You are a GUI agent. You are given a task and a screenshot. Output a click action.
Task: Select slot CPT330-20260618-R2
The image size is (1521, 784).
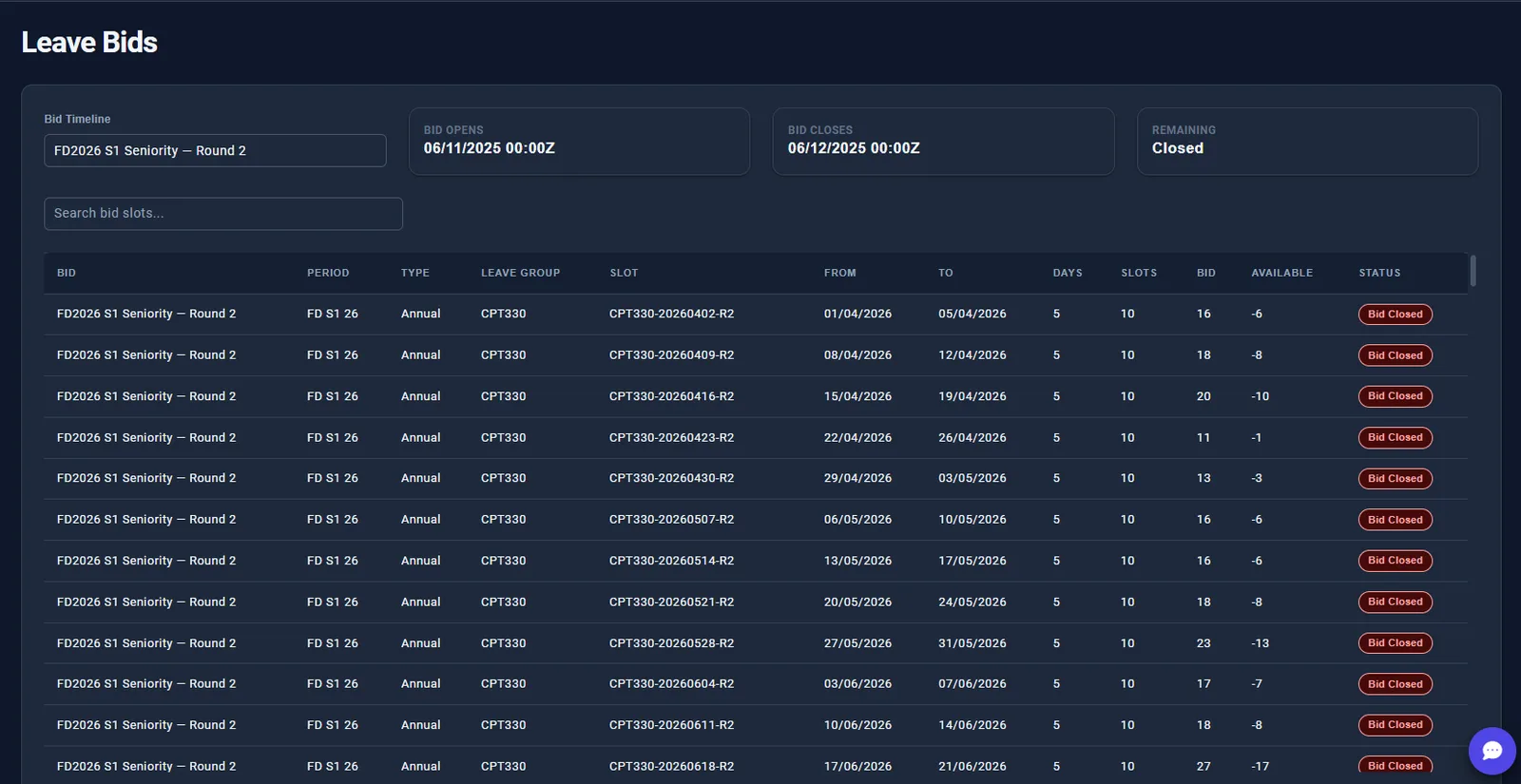point(671,767)
